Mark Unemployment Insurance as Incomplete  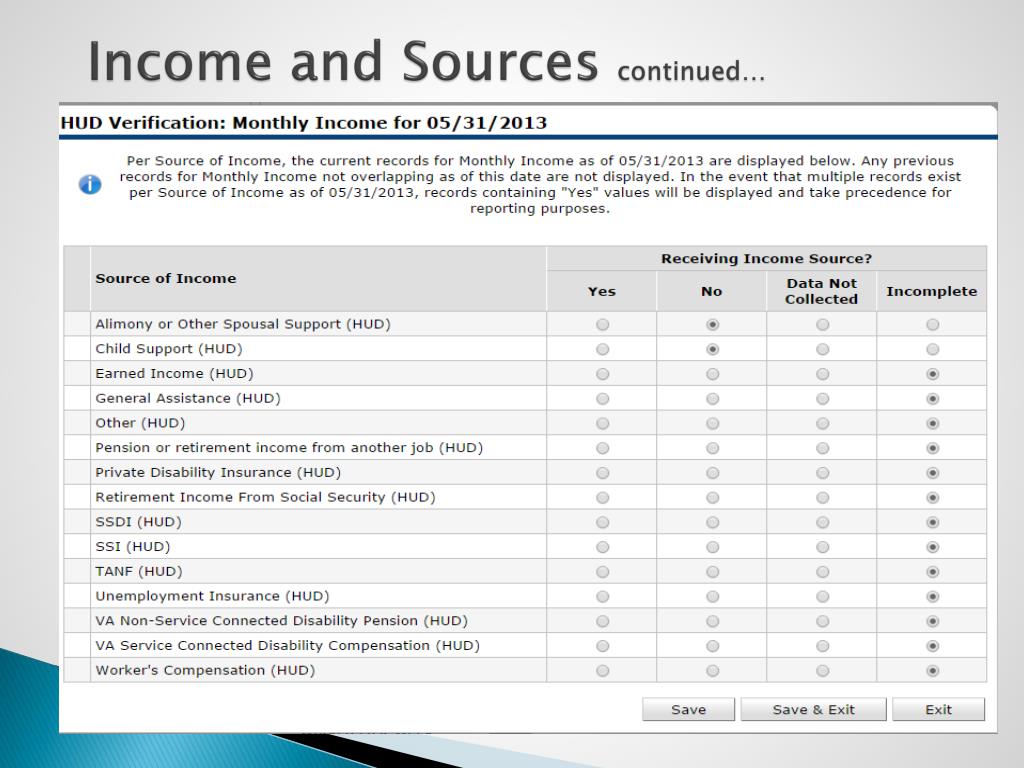(933, 597)
